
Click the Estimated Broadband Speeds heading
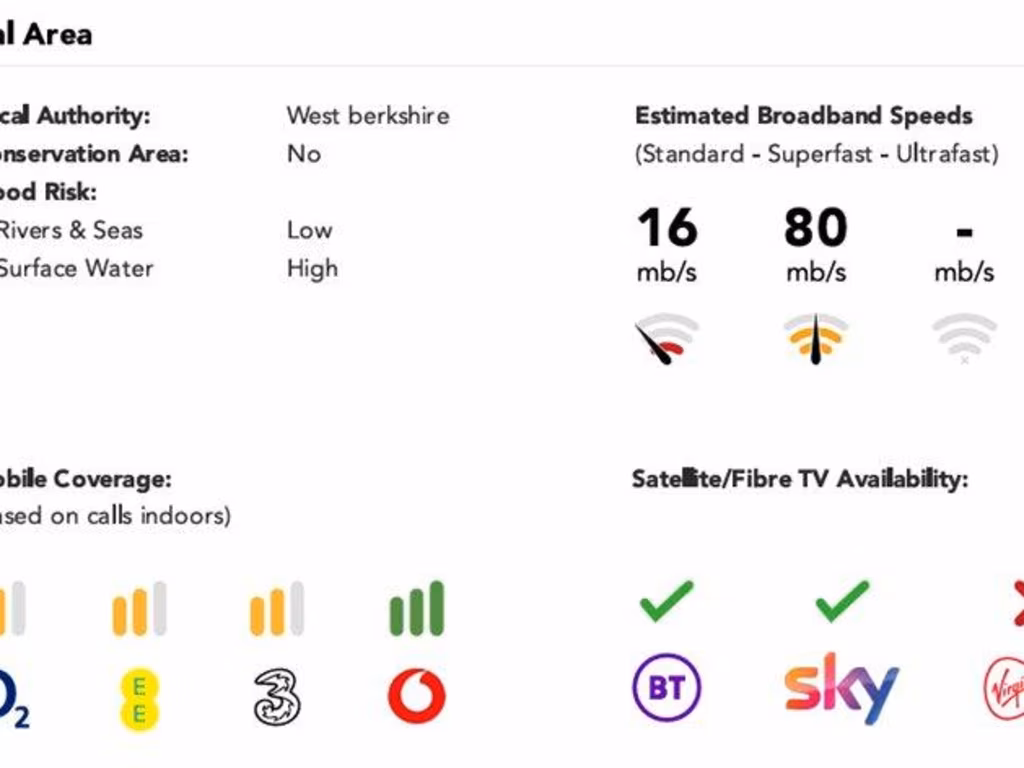803,116
